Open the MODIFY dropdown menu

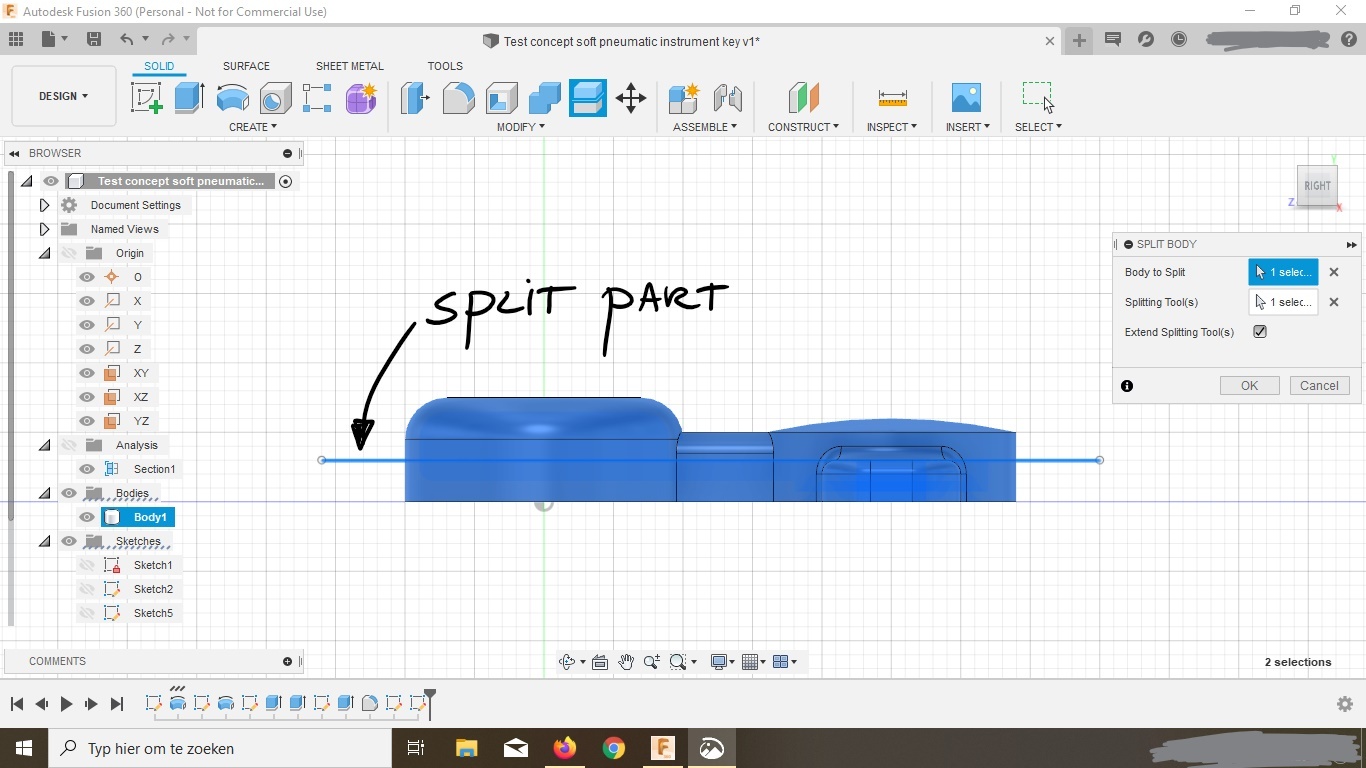(x=521, y=127)
